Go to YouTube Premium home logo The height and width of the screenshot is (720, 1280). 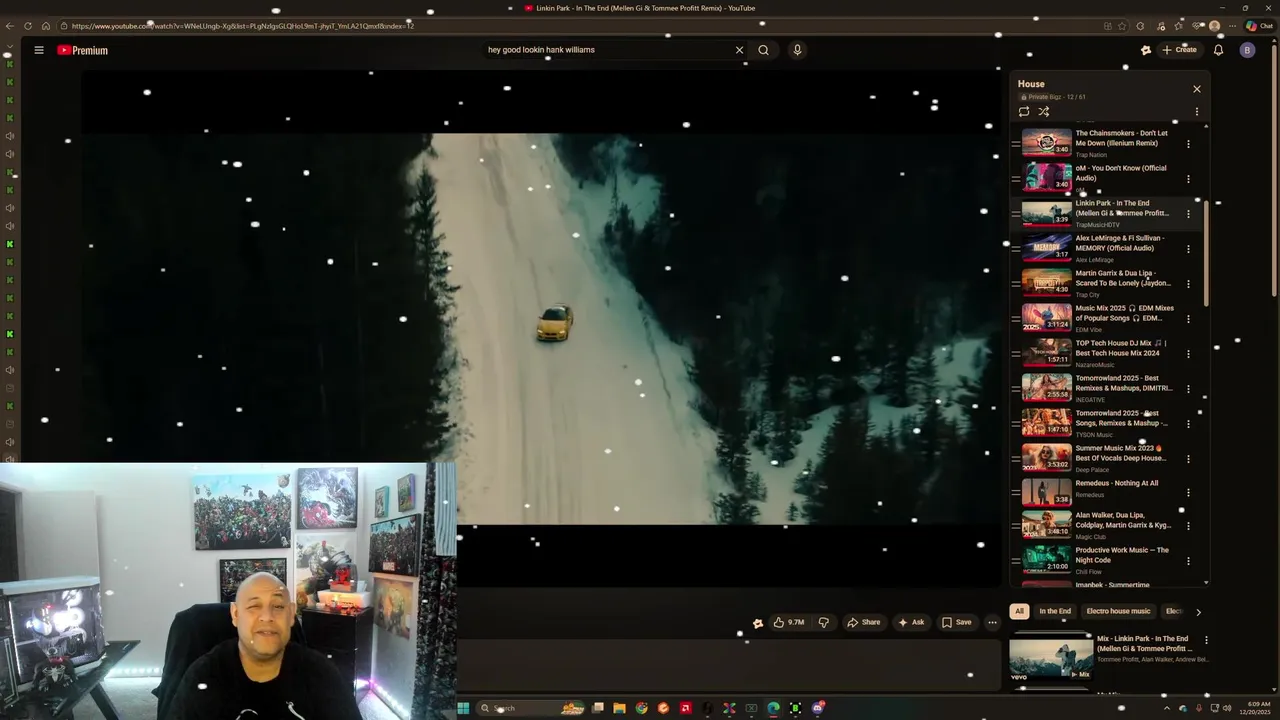pyautogui.click(x=82, y=50)
